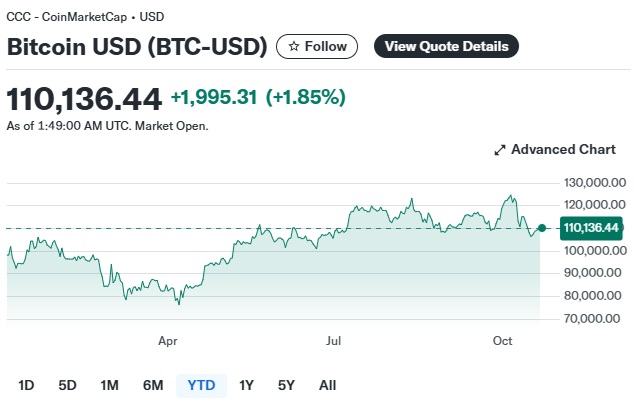642x404 pixels.
Task: Switch chart to 6M range
Action: (153, 385)
